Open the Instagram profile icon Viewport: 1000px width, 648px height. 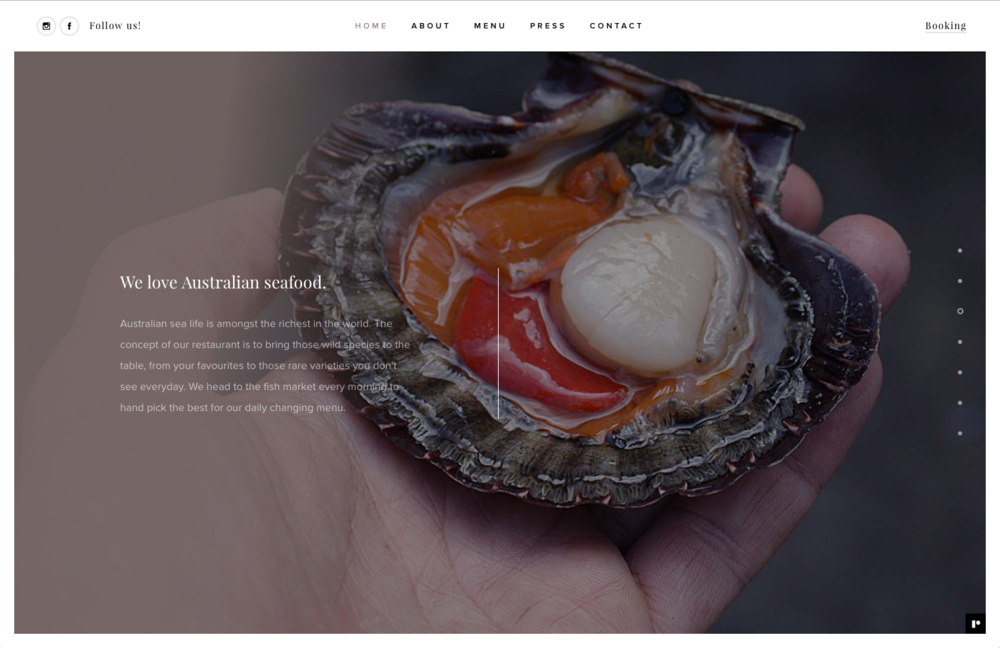pyautogui.click(x=46, y=26)
